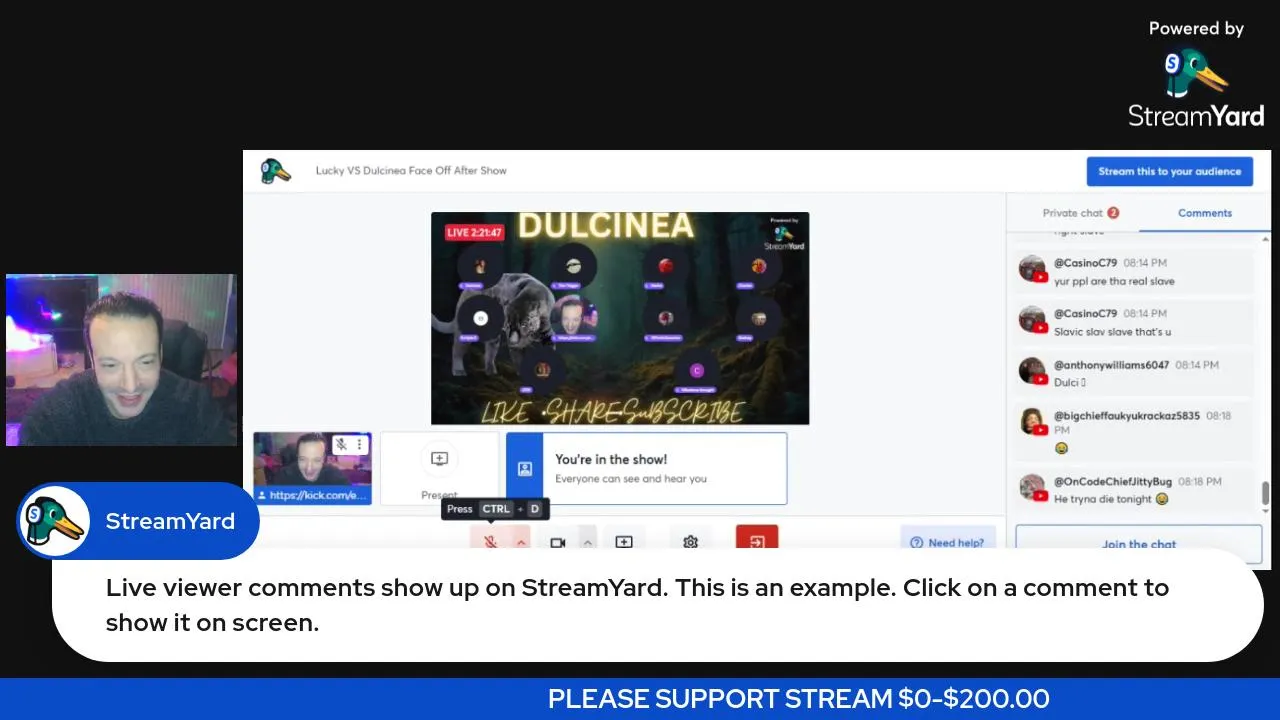Click the Private chat unread badge
The image size is (1280, 720).
(x=1113, y=213)
